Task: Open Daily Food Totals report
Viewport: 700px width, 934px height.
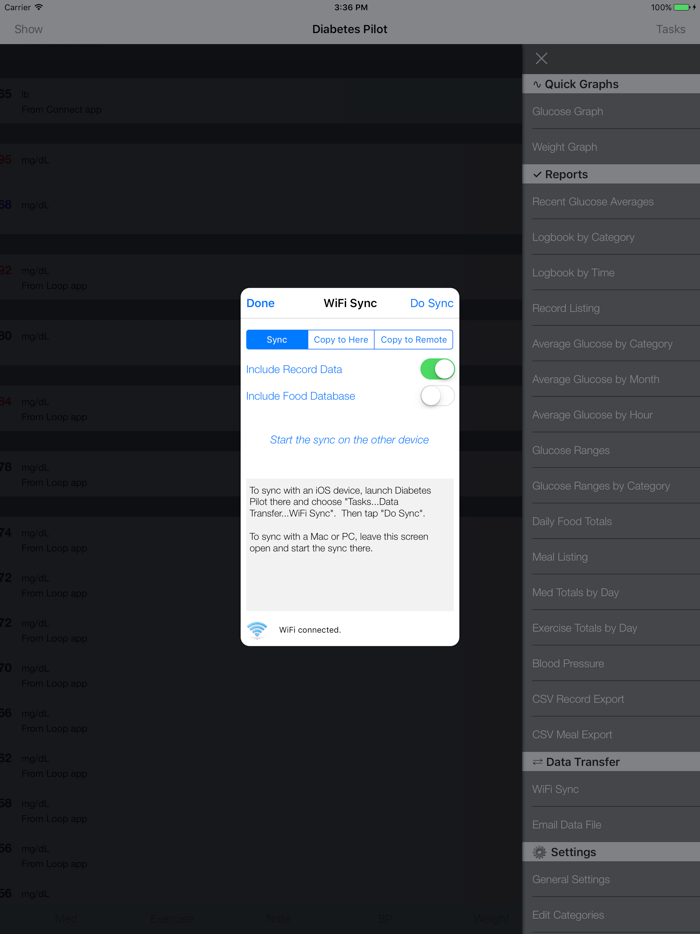Action: coord(611,522)
